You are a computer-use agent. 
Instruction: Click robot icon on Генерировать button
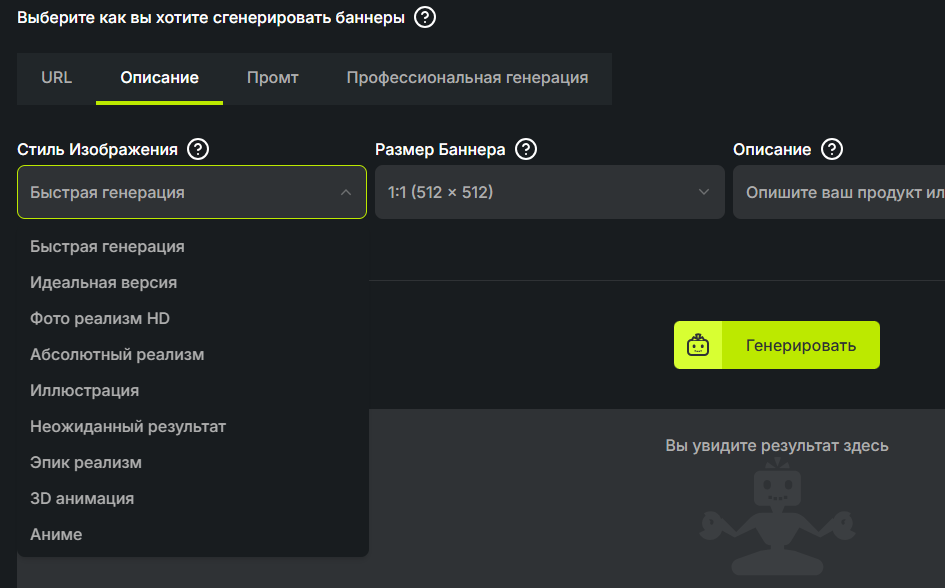698,345
